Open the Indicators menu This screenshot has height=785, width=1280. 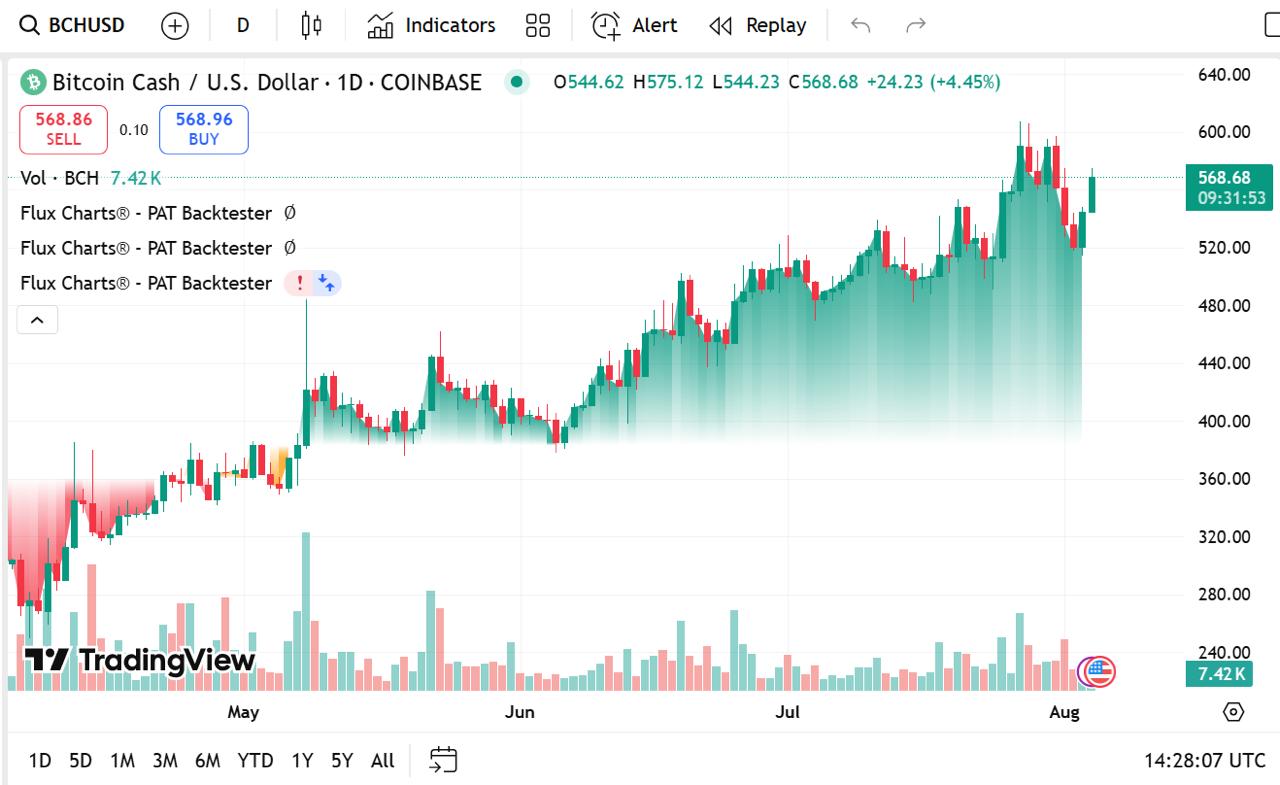(x=430, y=25)
